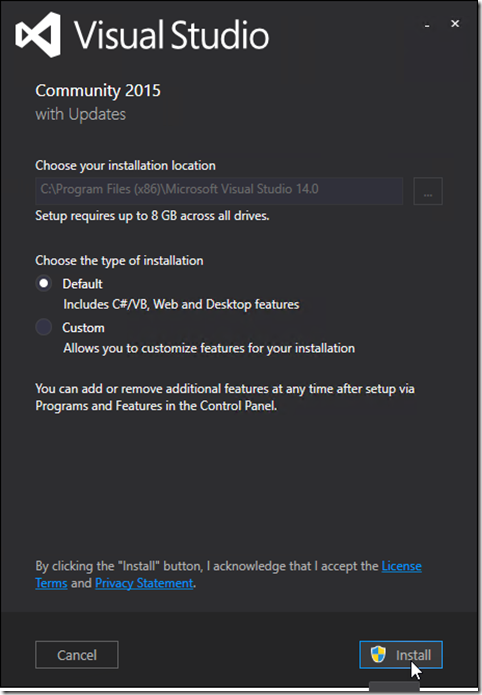
Task: Open the License Terms link
Action: pos(228,574)
